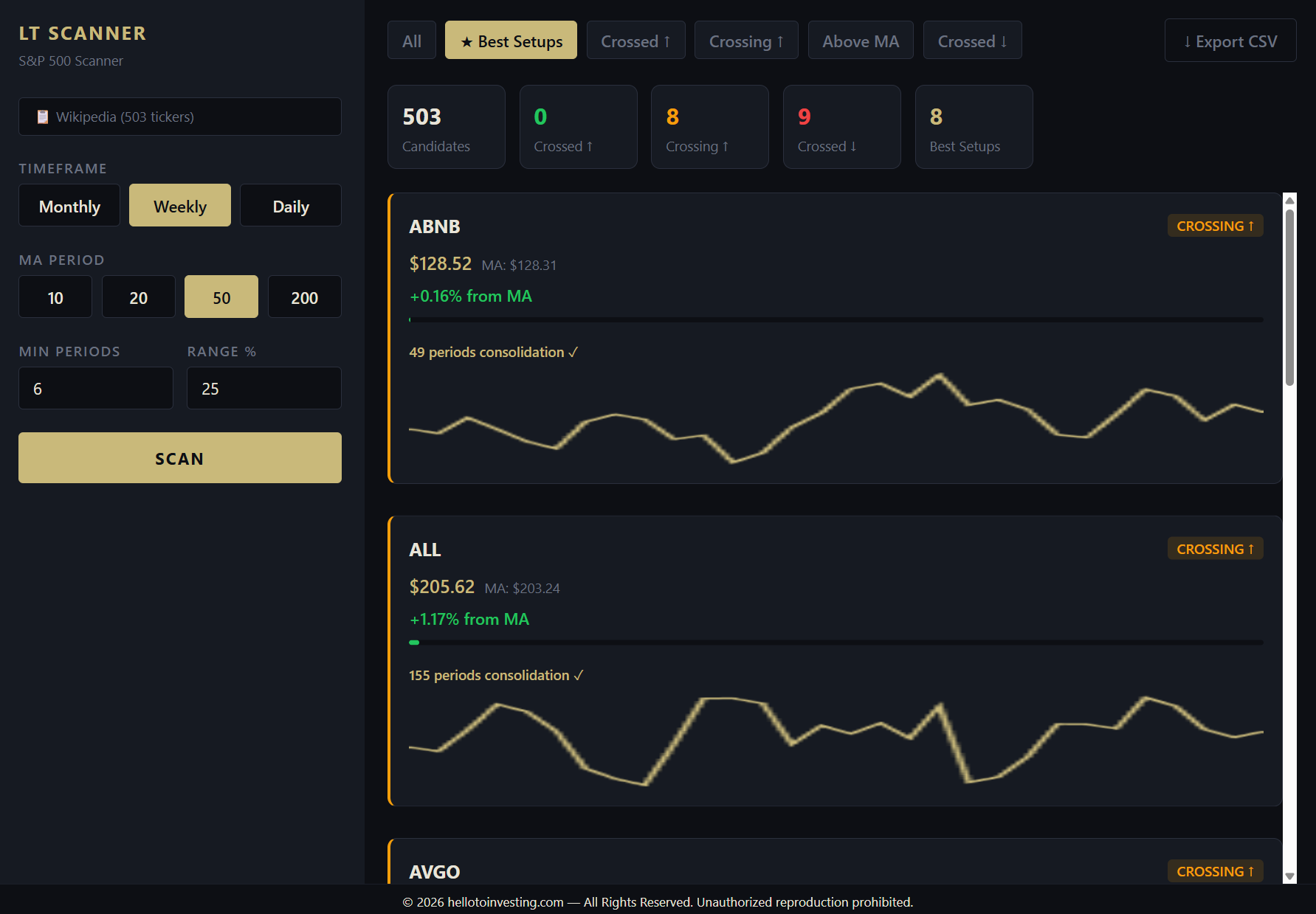Click the Wikipedia source document icon

pyautogui.click(x=43, y=117)
